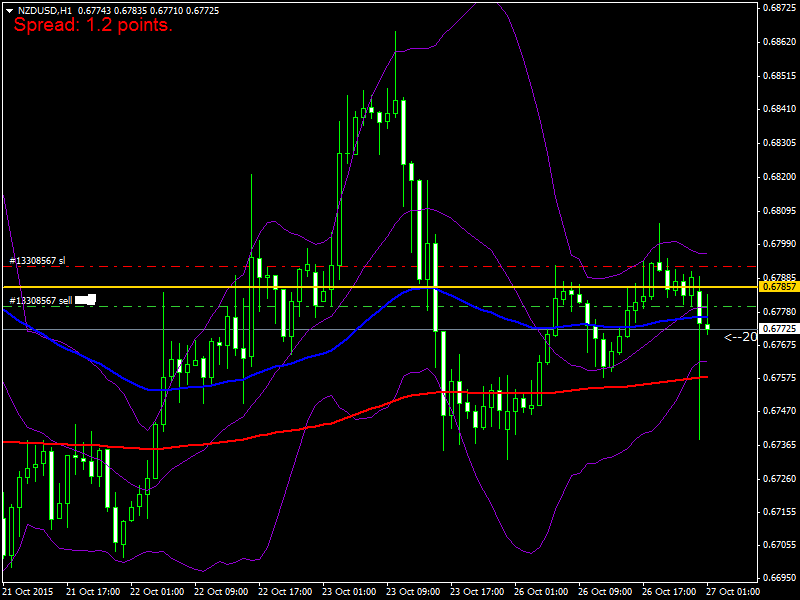This screenshot has width=800, height=600.
Task: Select the #13308567 sl stop loss label
Action: click(x=37, y=260)
